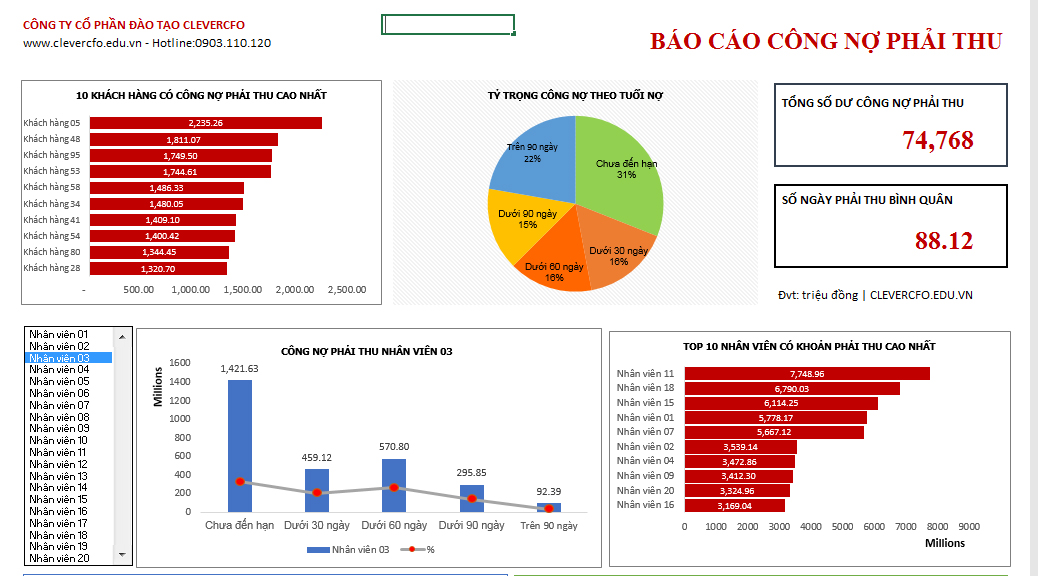Click the selected empty cell at top
The height and width of the screenshot is (576, 1038).
pyautogui.click(x=448, y=25)
